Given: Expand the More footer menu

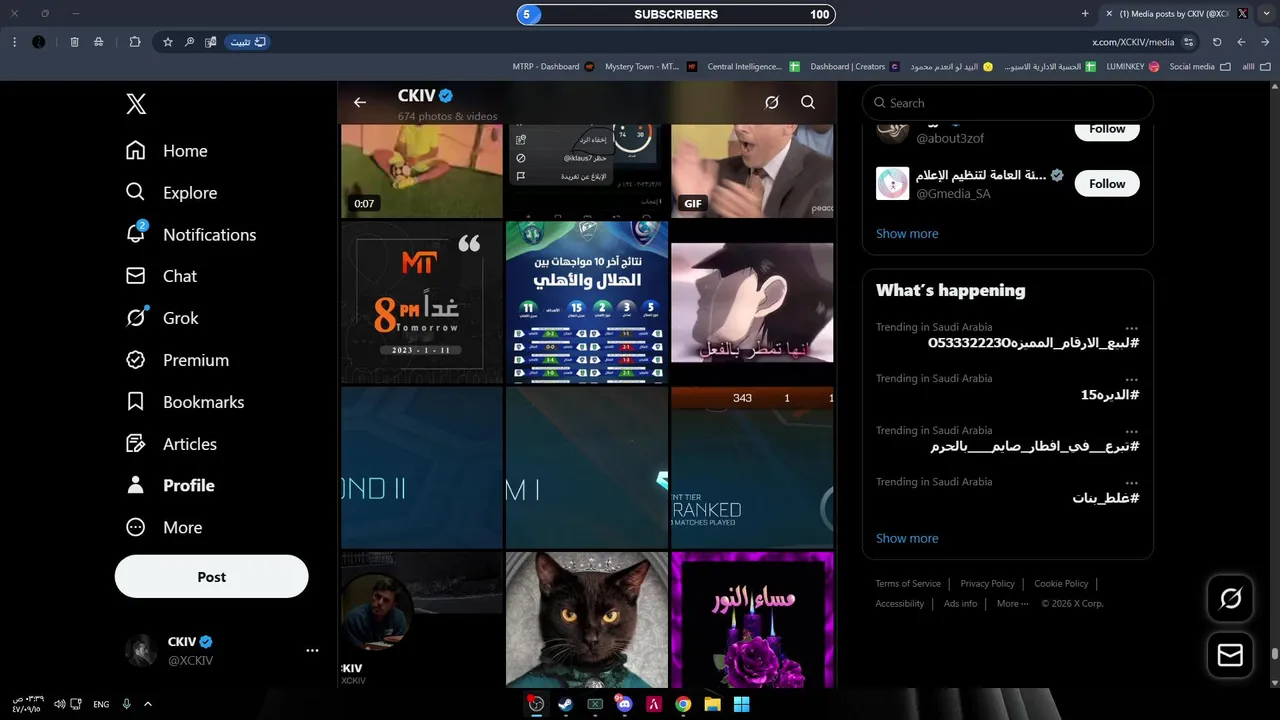Looking at the screenshot, I should coord(1012,604).
